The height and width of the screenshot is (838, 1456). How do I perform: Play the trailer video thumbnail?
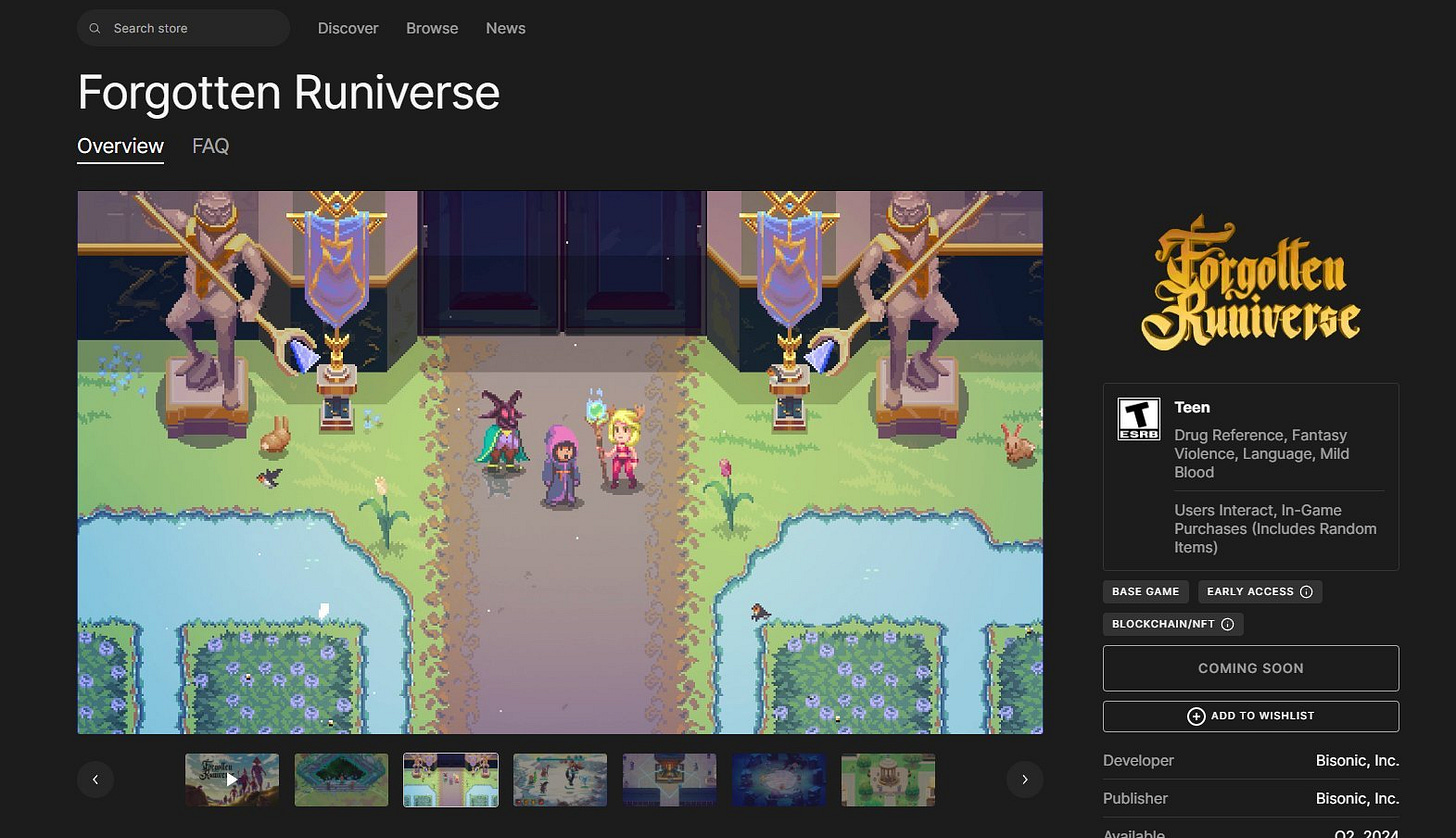click(x=232, y=780)
